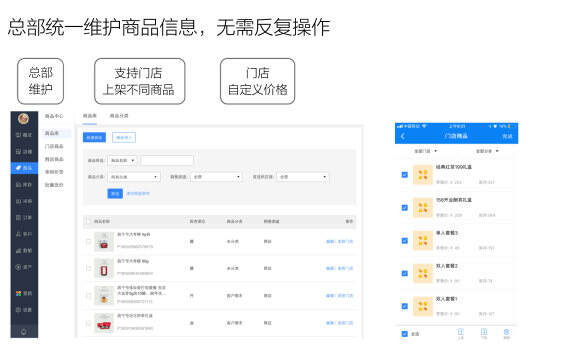Open the red bag product thumbnail in the first row

(104, 242)
